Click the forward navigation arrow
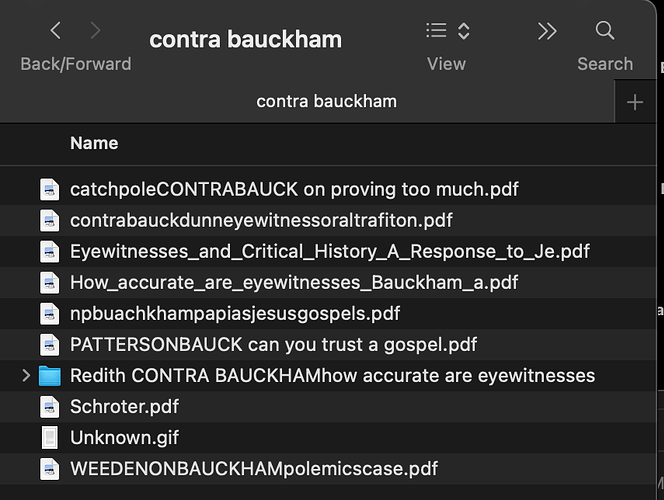The image size is (664, 500). tap(95, 30)
